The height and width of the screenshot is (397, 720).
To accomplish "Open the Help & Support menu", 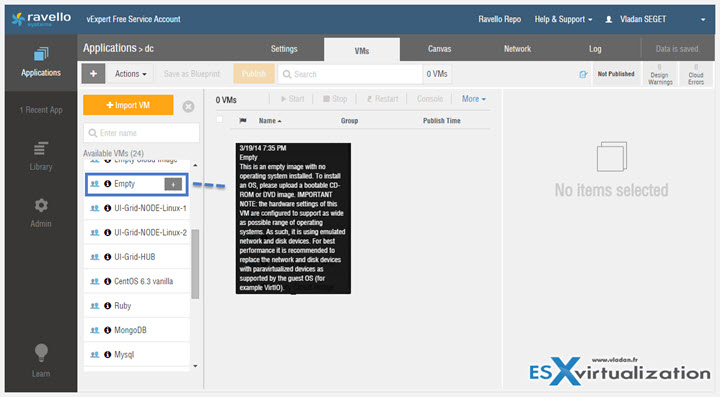I will 563,19.
